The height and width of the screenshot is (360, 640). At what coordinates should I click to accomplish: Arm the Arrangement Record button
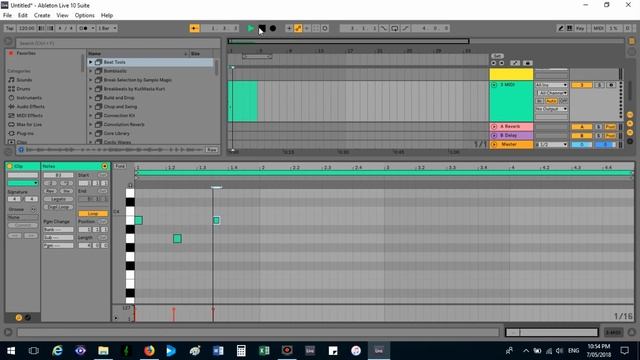coord(273,28)
